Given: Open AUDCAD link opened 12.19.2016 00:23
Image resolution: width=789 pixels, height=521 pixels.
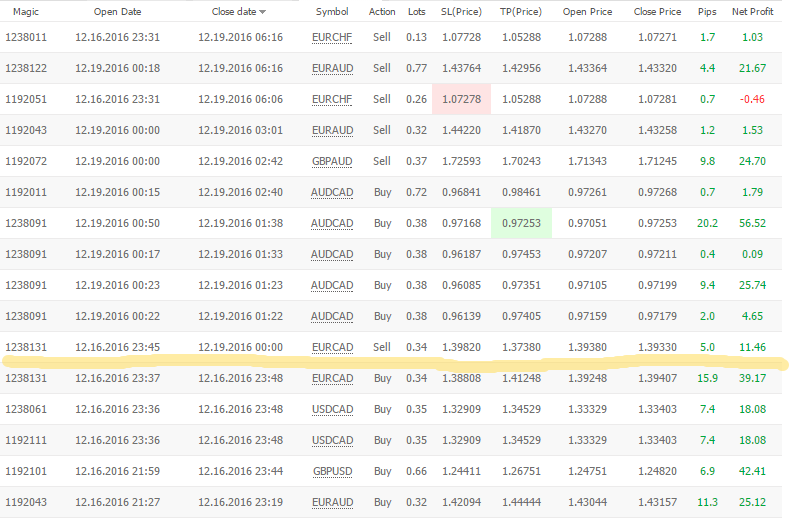Looking at the screenshot, I should coord(332,285).
